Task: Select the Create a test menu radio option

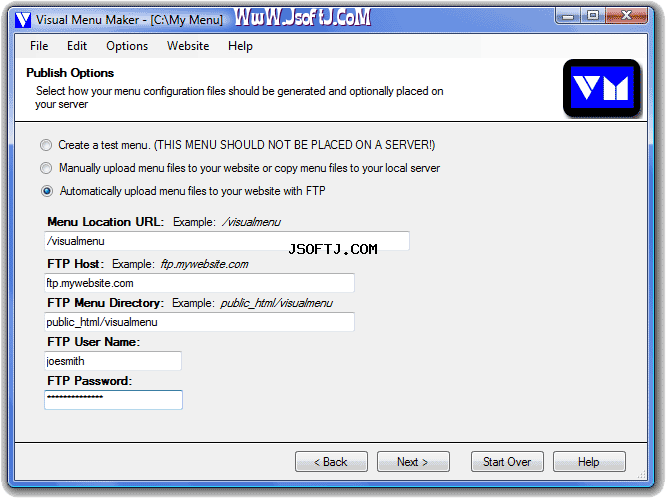Action: [x=46, y=145]
